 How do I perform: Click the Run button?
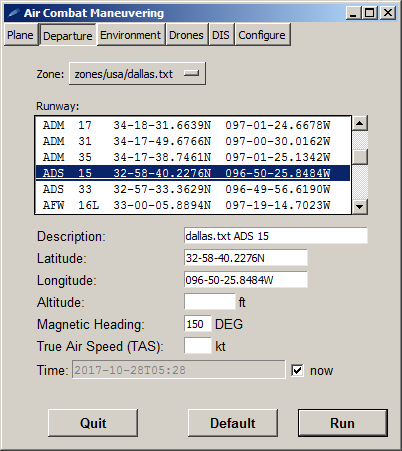(x=343, y=423)
